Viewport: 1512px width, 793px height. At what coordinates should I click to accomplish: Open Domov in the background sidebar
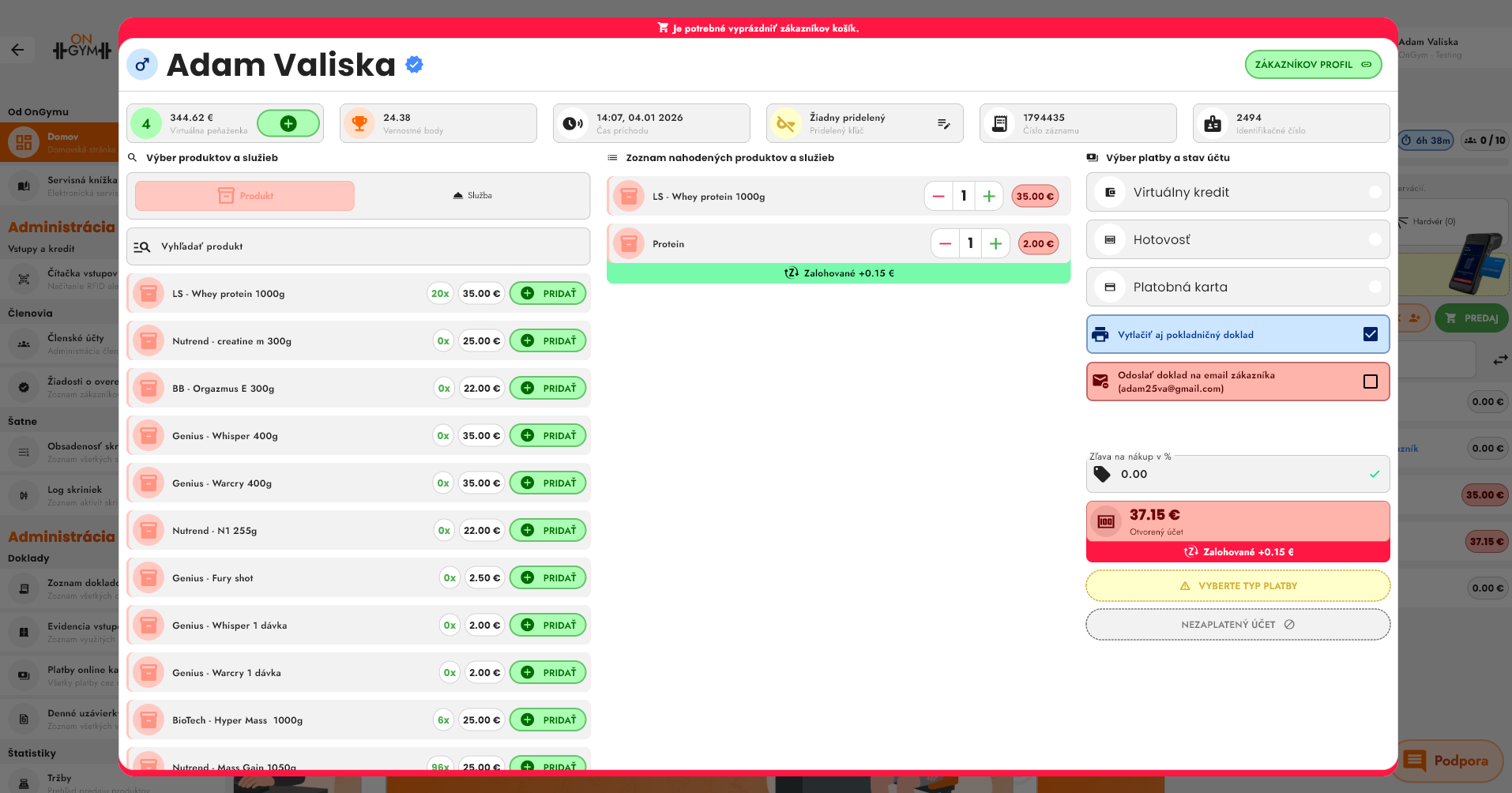coord(59,142)
